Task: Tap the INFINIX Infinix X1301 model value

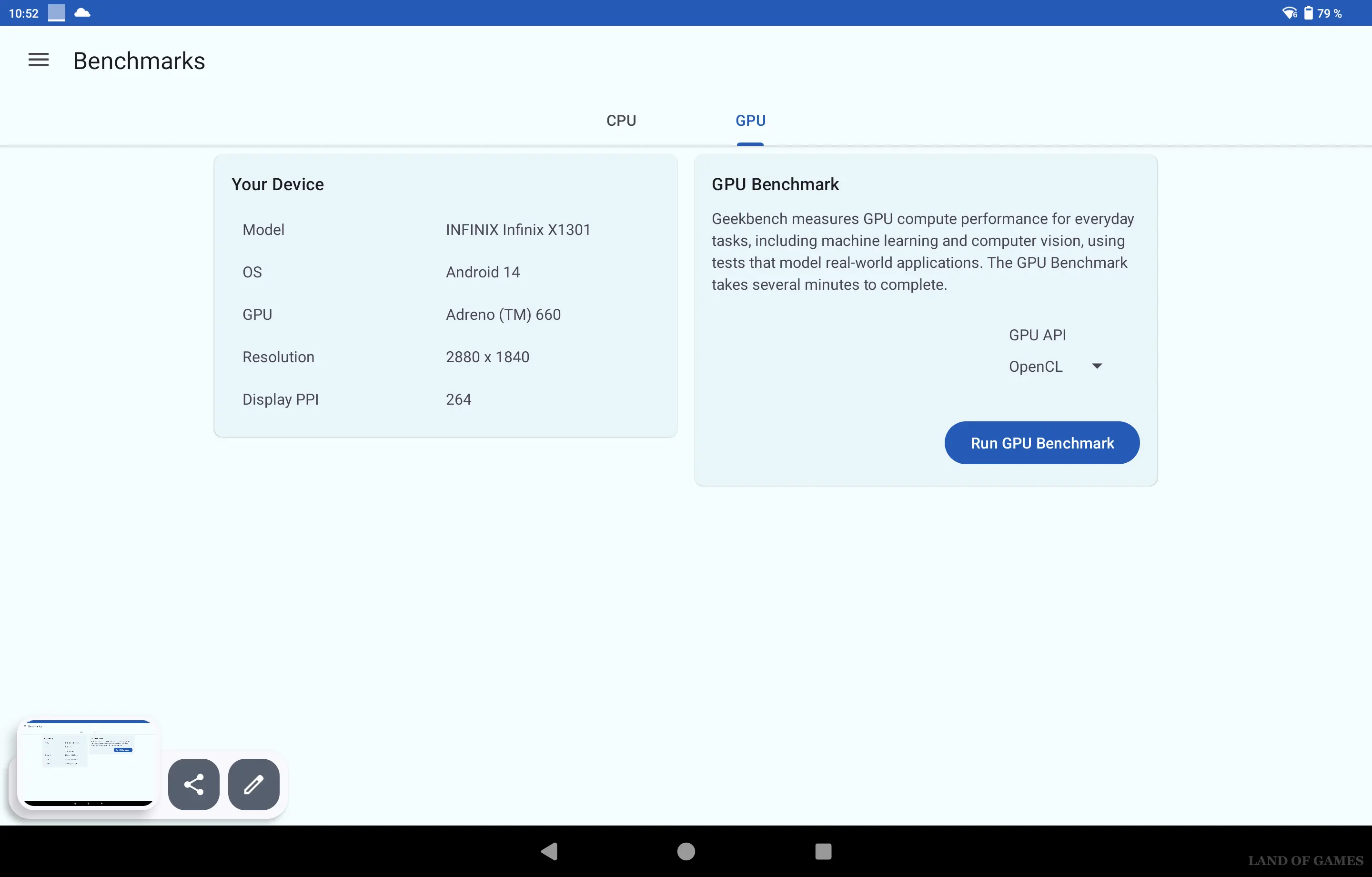Action: [517, 230]
